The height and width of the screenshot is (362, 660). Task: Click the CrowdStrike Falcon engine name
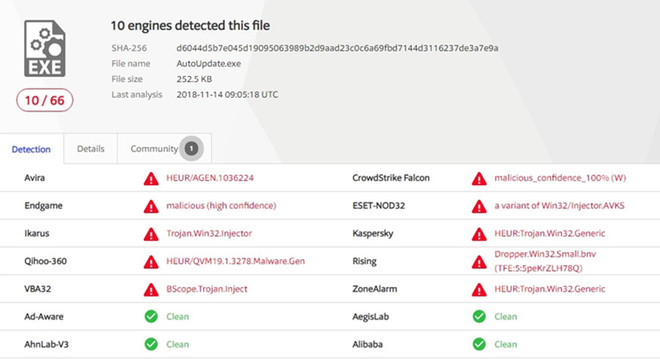click(x=391, y=178)
